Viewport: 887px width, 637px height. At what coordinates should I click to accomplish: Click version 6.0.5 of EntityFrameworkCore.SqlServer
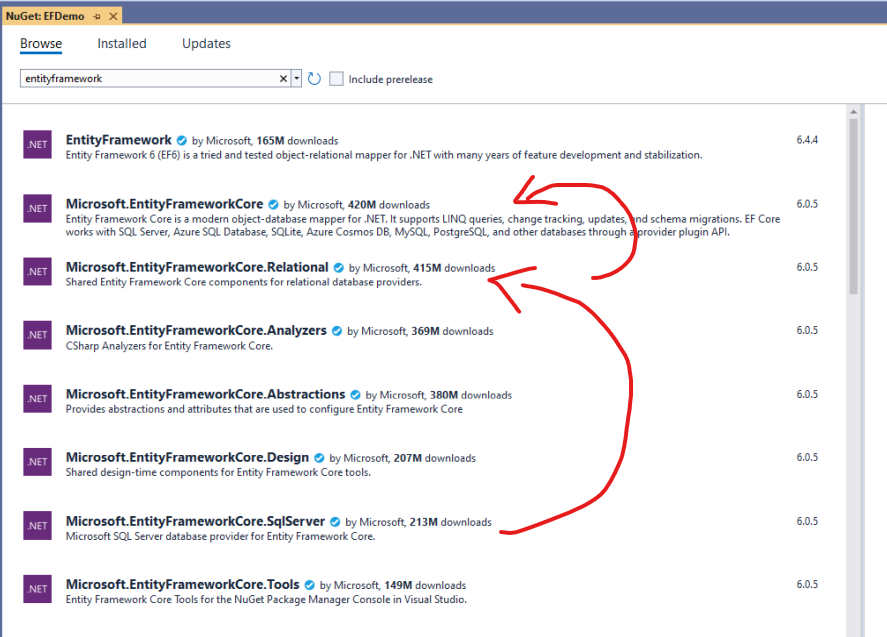click(x=807, y=521)
